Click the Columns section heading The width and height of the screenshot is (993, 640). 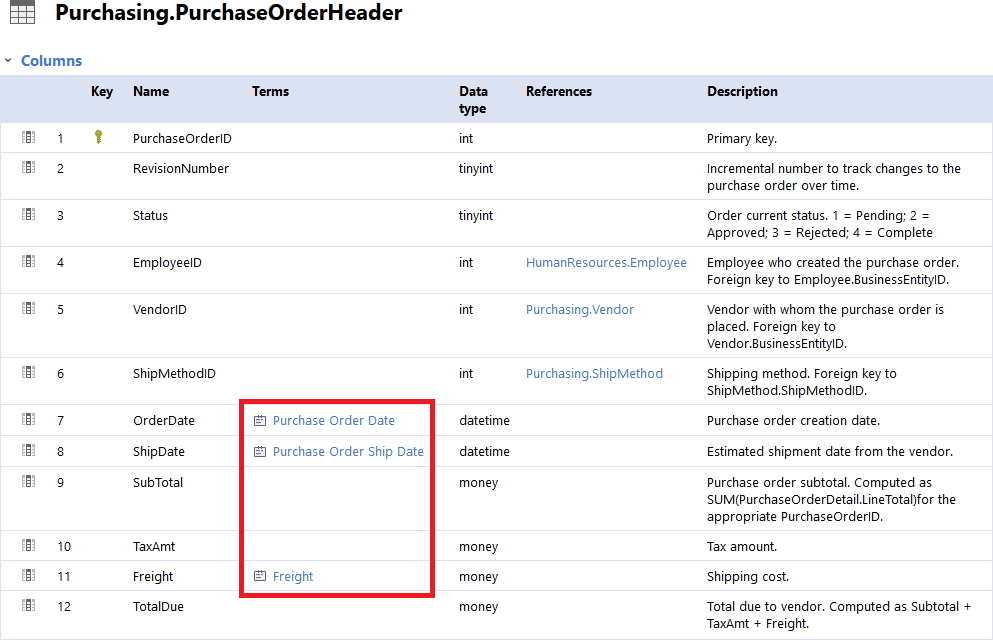point(51,61)
